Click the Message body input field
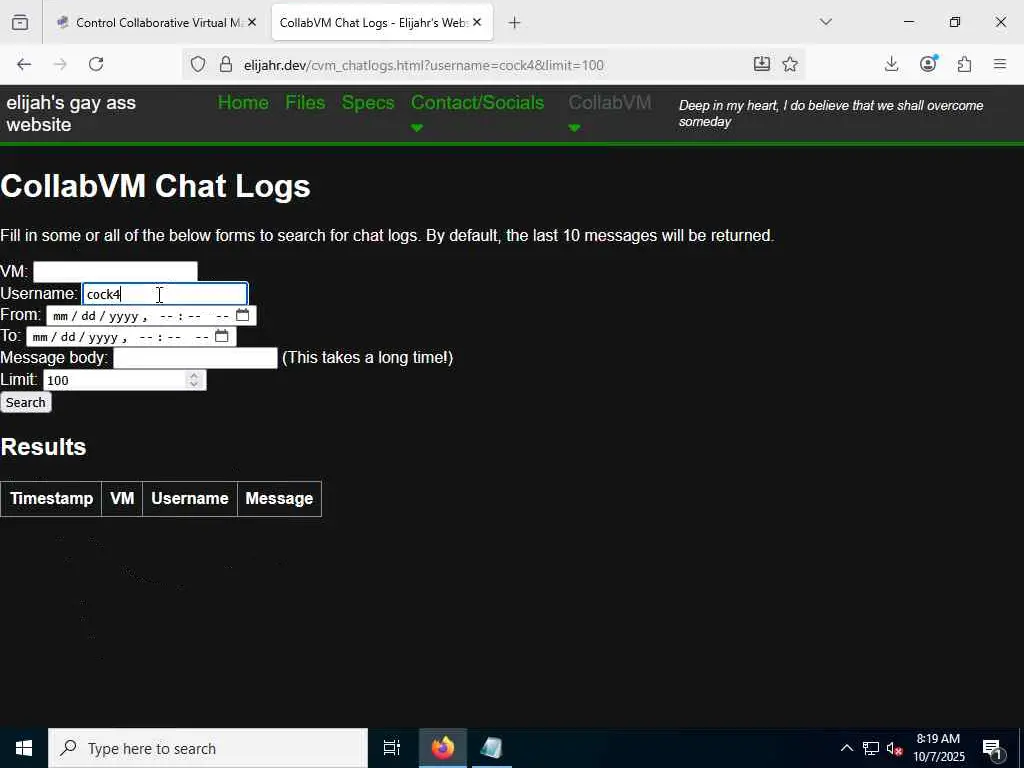 tap(195, 358)
